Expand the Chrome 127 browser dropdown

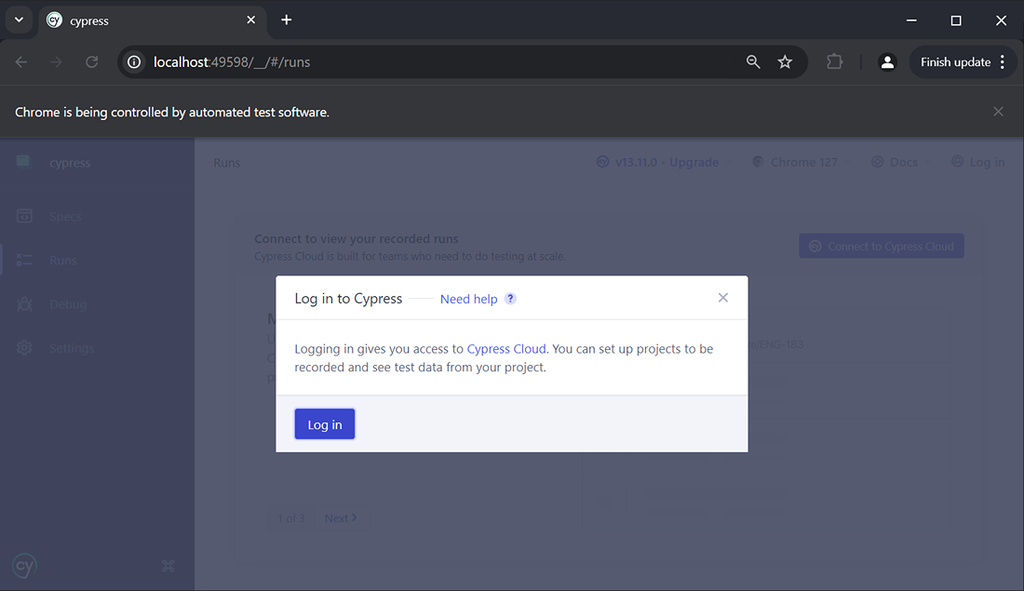(802, 162)
